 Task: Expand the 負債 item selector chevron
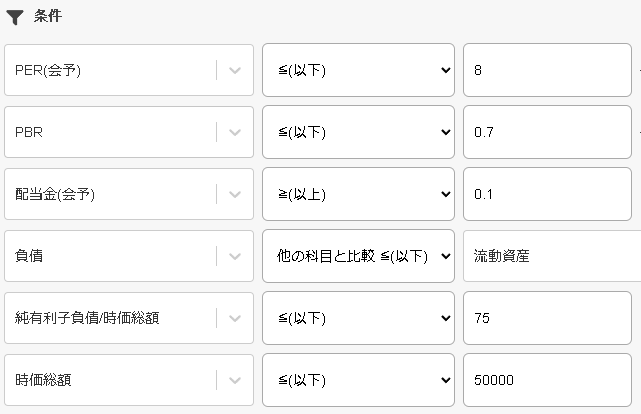pyautogui.click(x=235, y=256)
